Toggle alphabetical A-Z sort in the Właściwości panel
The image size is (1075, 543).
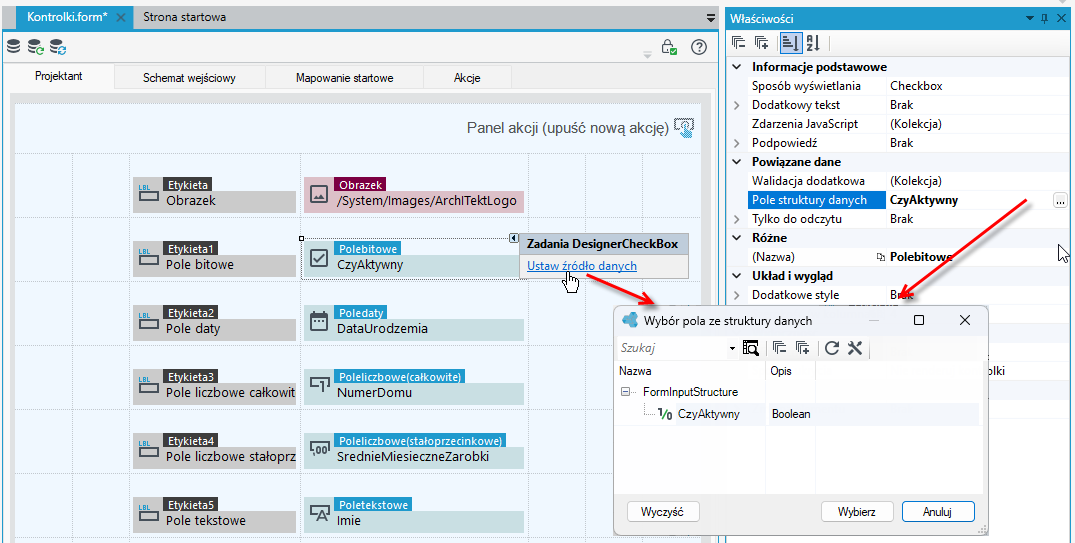click(813, 43)
